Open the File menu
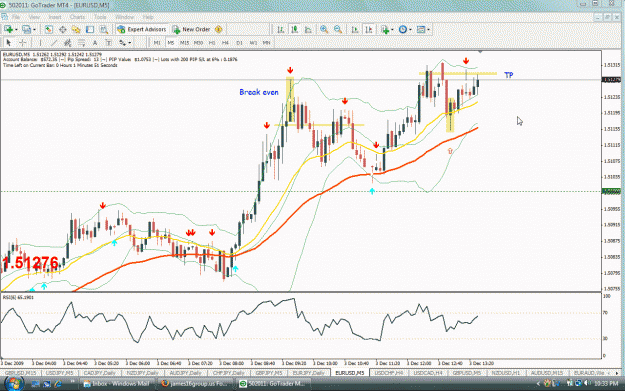625x391 pixels. coord(16,18)
